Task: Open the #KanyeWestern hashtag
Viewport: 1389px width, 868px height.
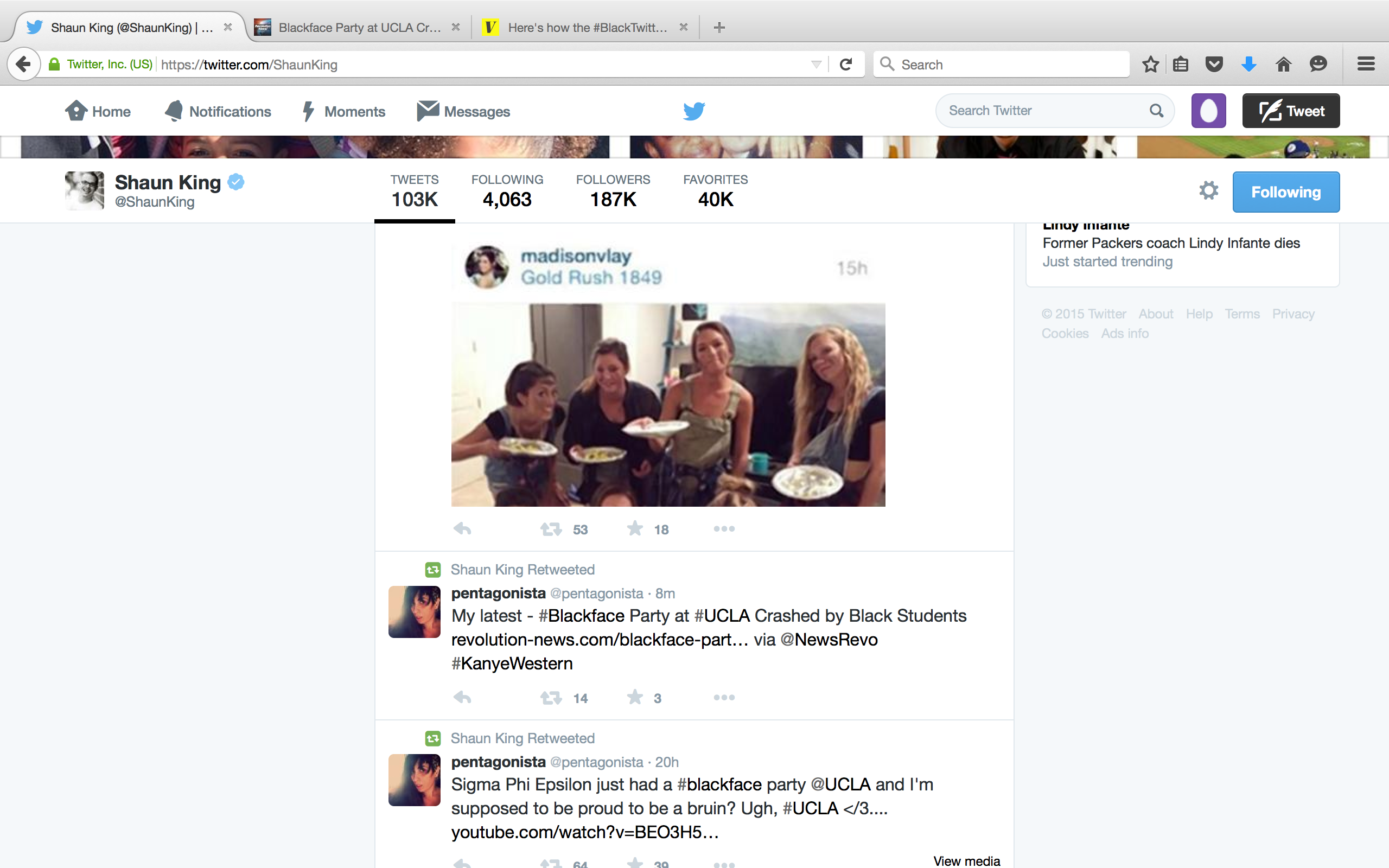Action: point(512,663)
